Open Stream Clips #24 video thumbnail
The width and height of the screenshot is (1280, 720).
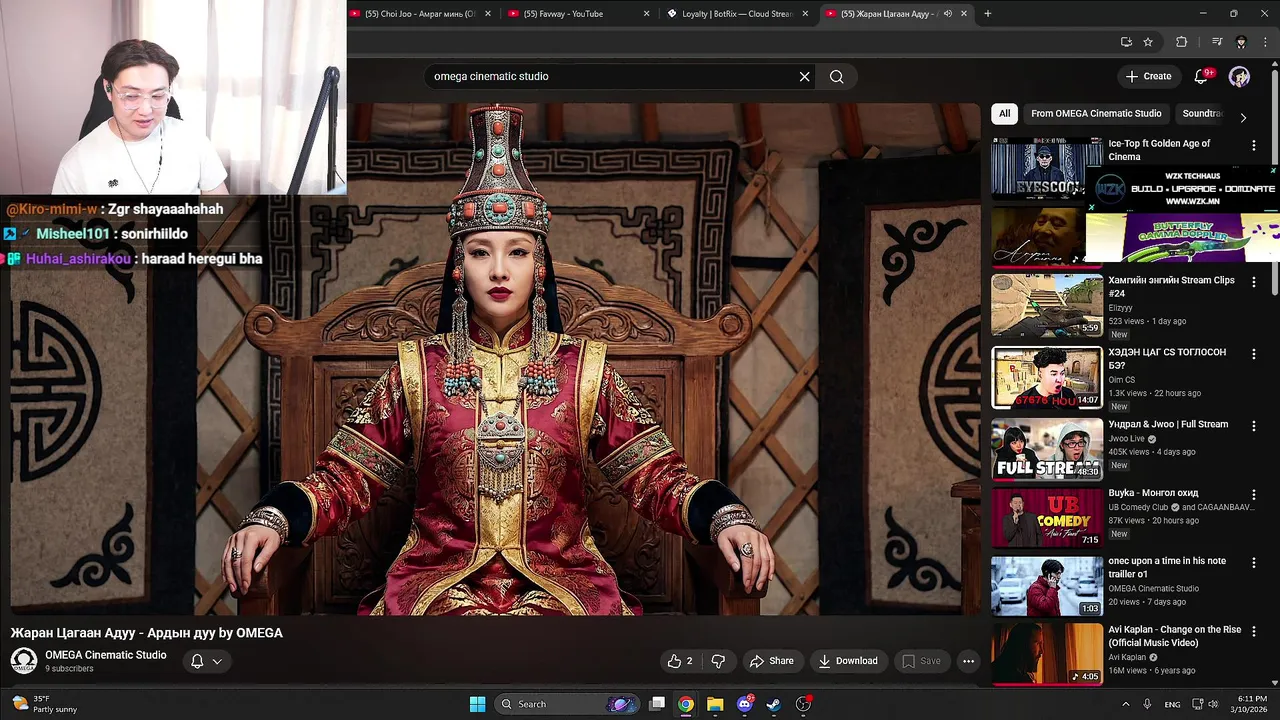tap(1047, 305)
